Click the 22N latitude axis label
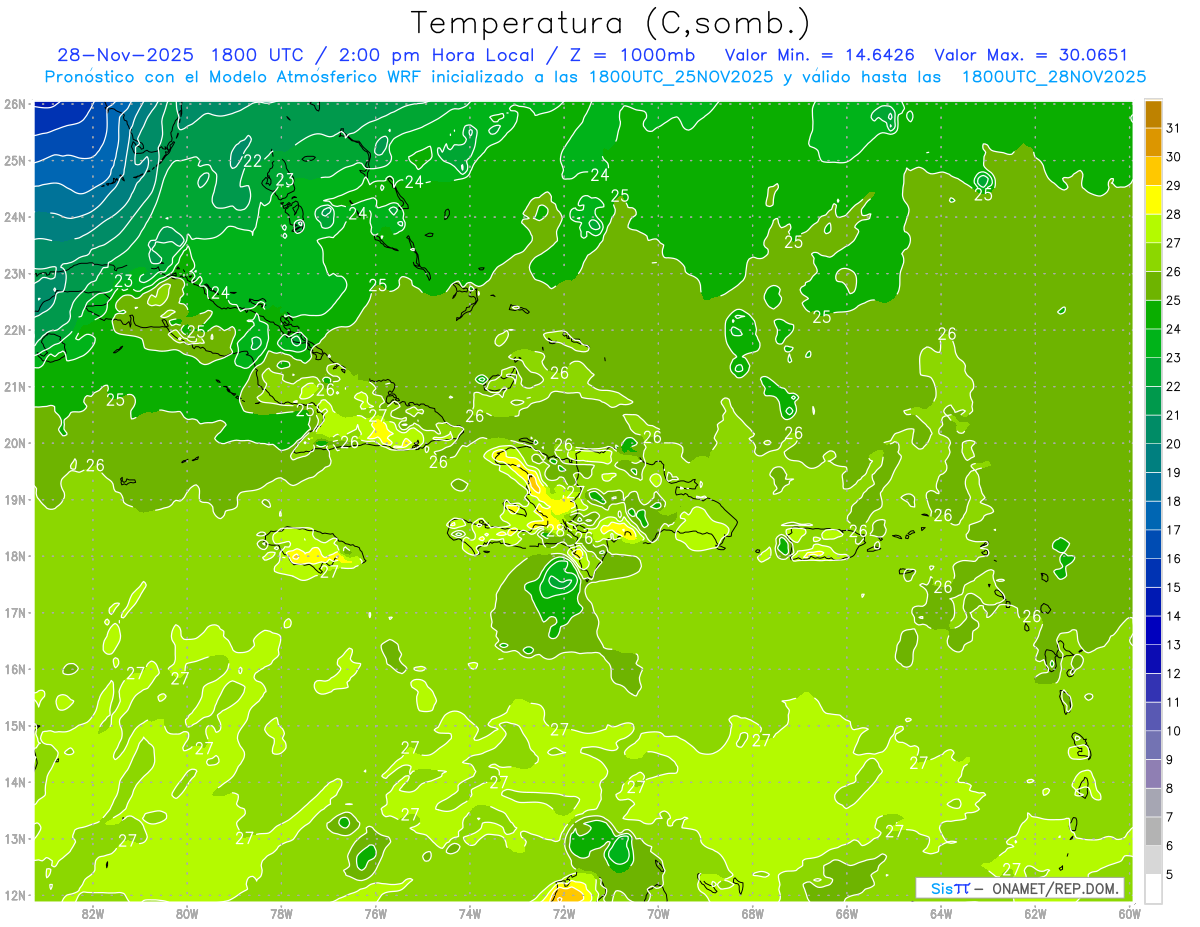 point(15,329)
